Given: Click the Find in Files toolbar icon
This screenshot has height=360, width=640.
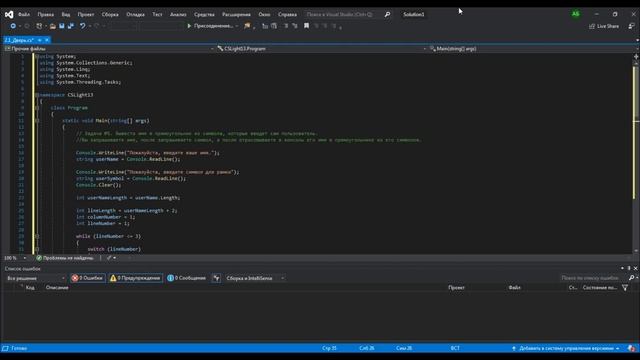Looking at the screenshot, I should [247, 26].
